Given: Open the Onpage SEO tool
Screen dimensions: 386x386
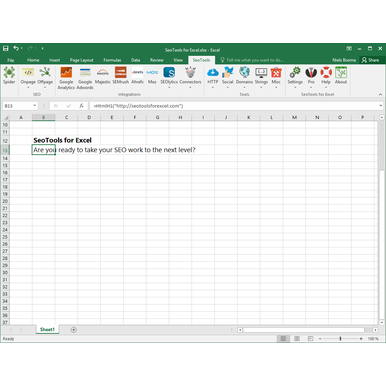Looking at the screenshot, I should 28,77.
